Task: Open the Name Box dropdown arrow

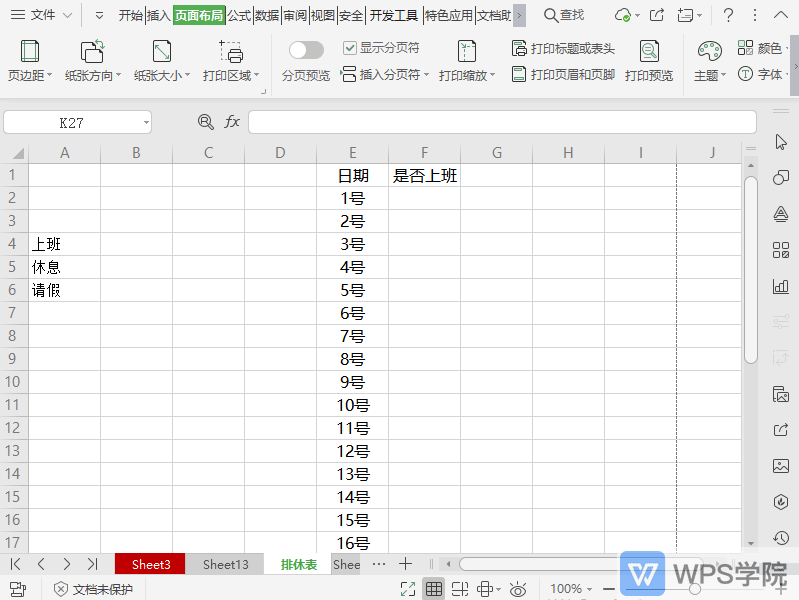Action: 146,122
